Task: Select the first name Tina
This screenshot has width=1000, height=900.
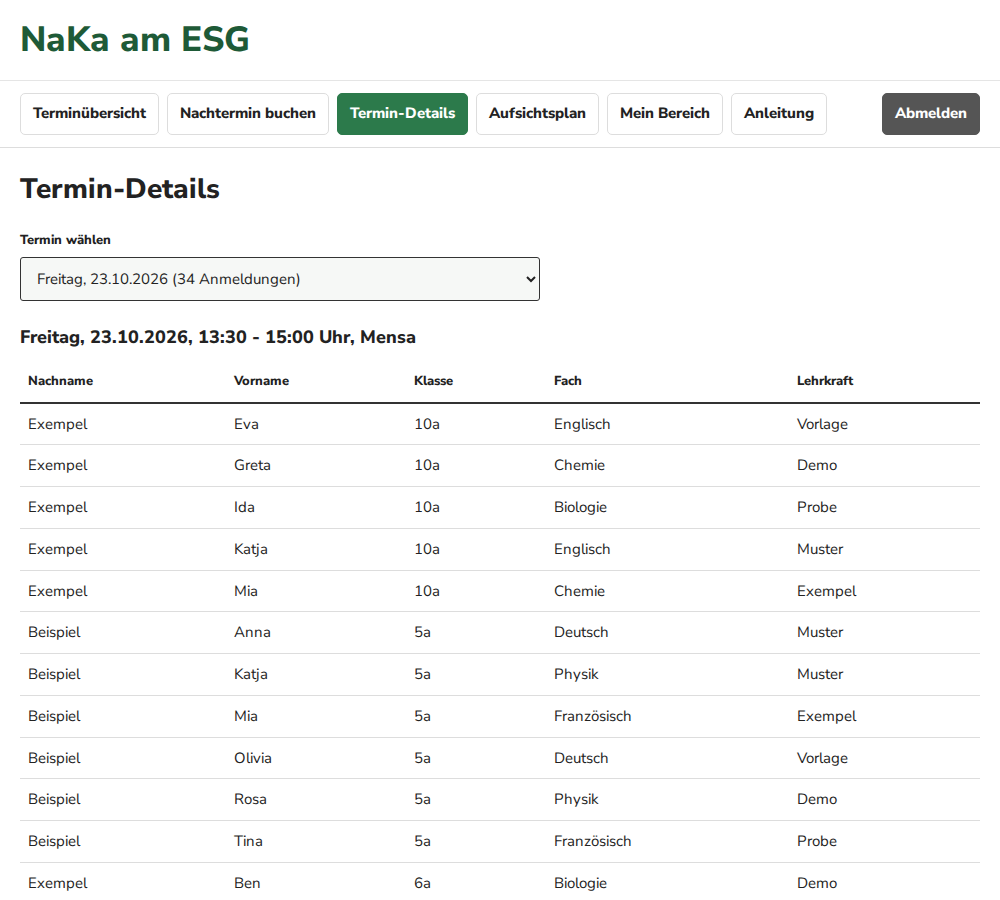Action: coord(248,841)
